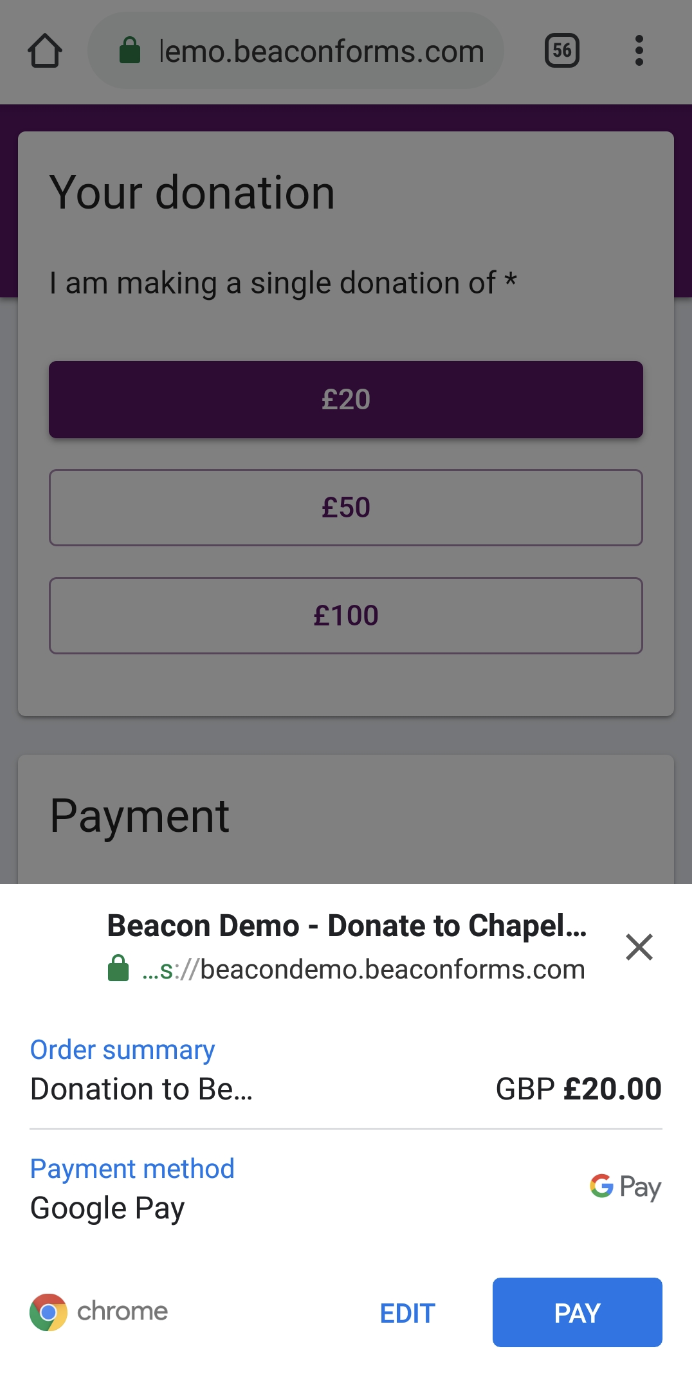This screenshot has height=1376, width=692.
Task: Click the address bar padlock icon
Action: coord(129,51)
